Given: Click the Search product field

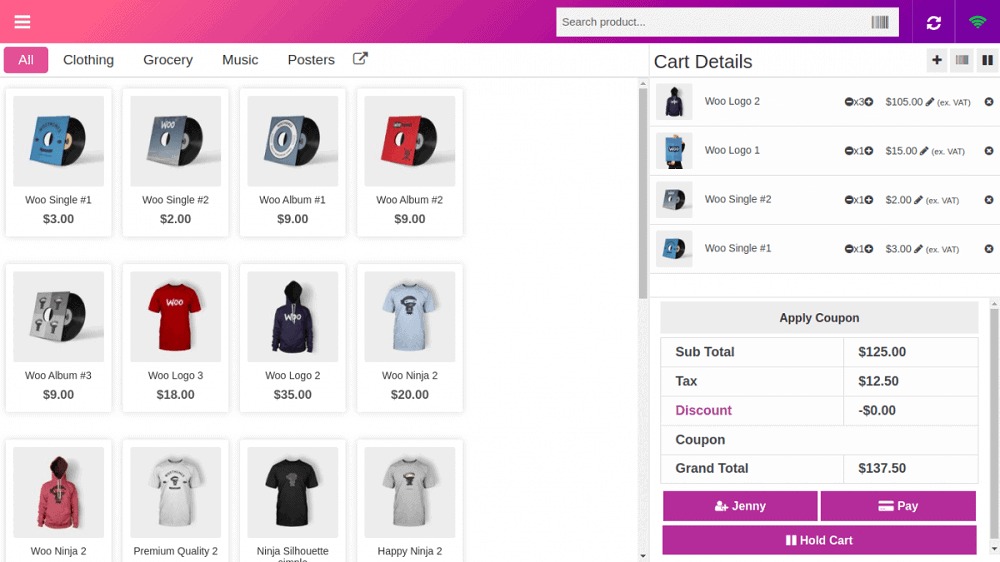Looking at the screenshot, I should [712, 22].
